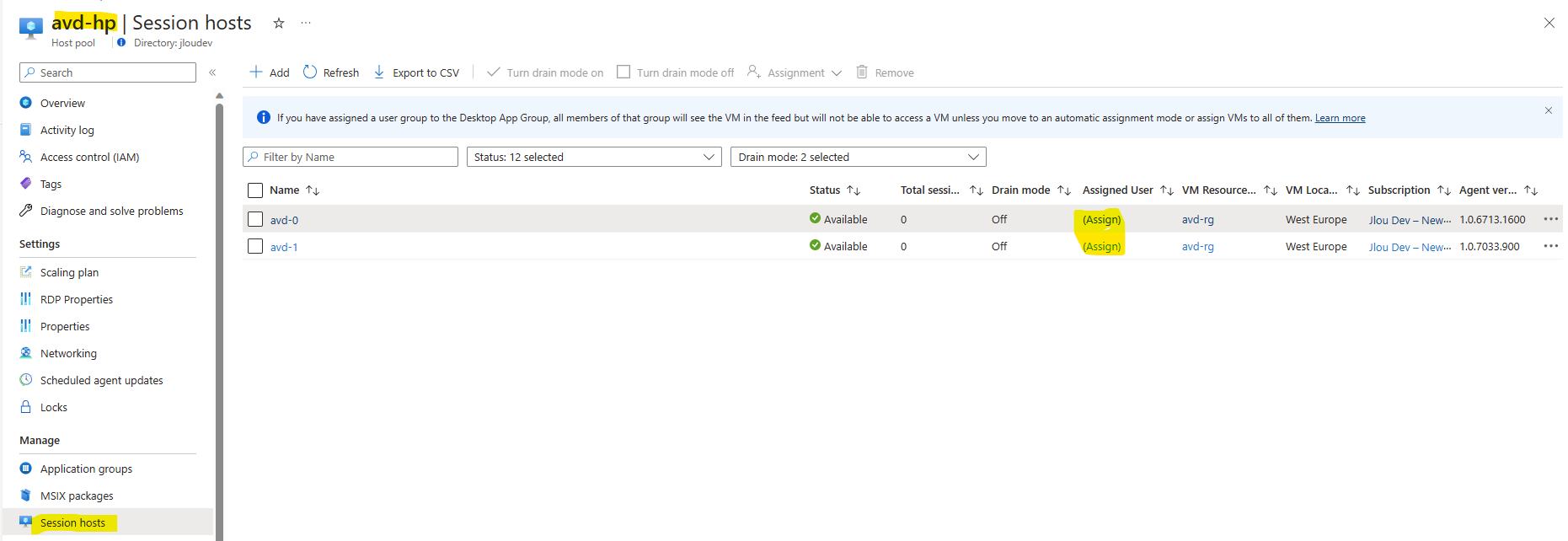Click the favorite star icon next to Session hosts
1568x541 pixels.
279,23
